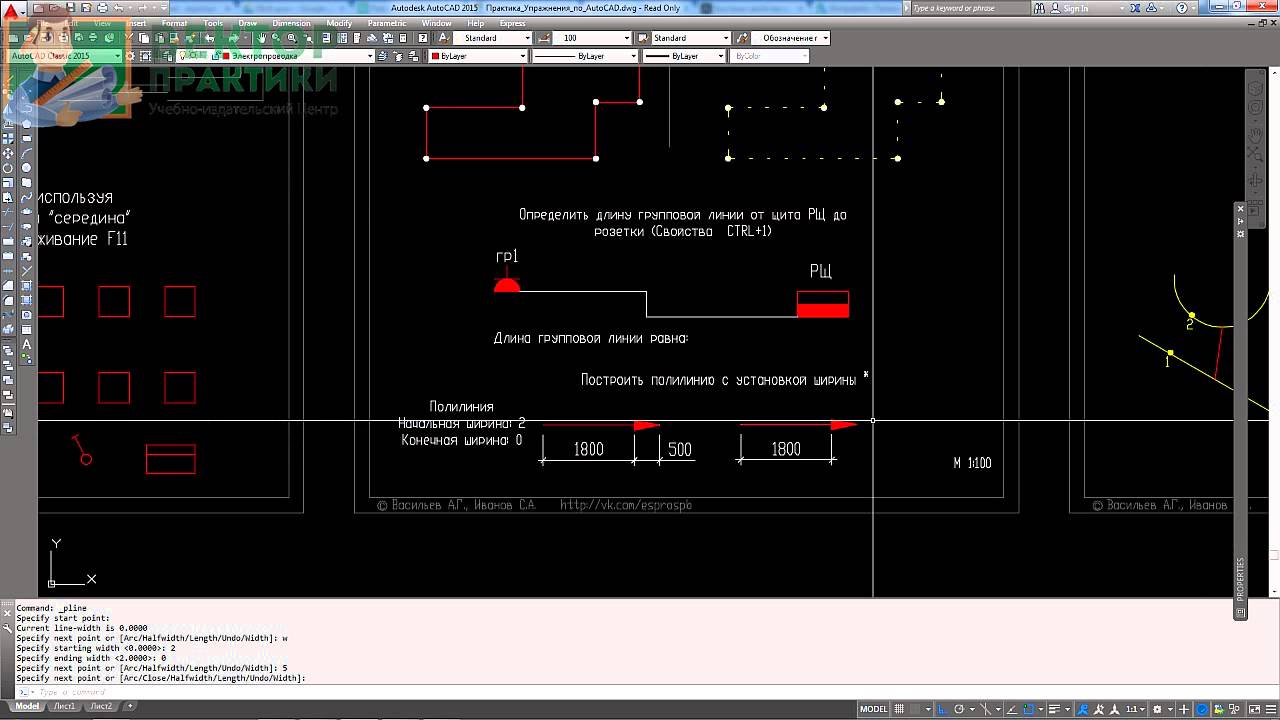Screen dimensions: 1280x720
Task: Toggle Object Snap Tracking in status bar
Action: click(1011, 709)
